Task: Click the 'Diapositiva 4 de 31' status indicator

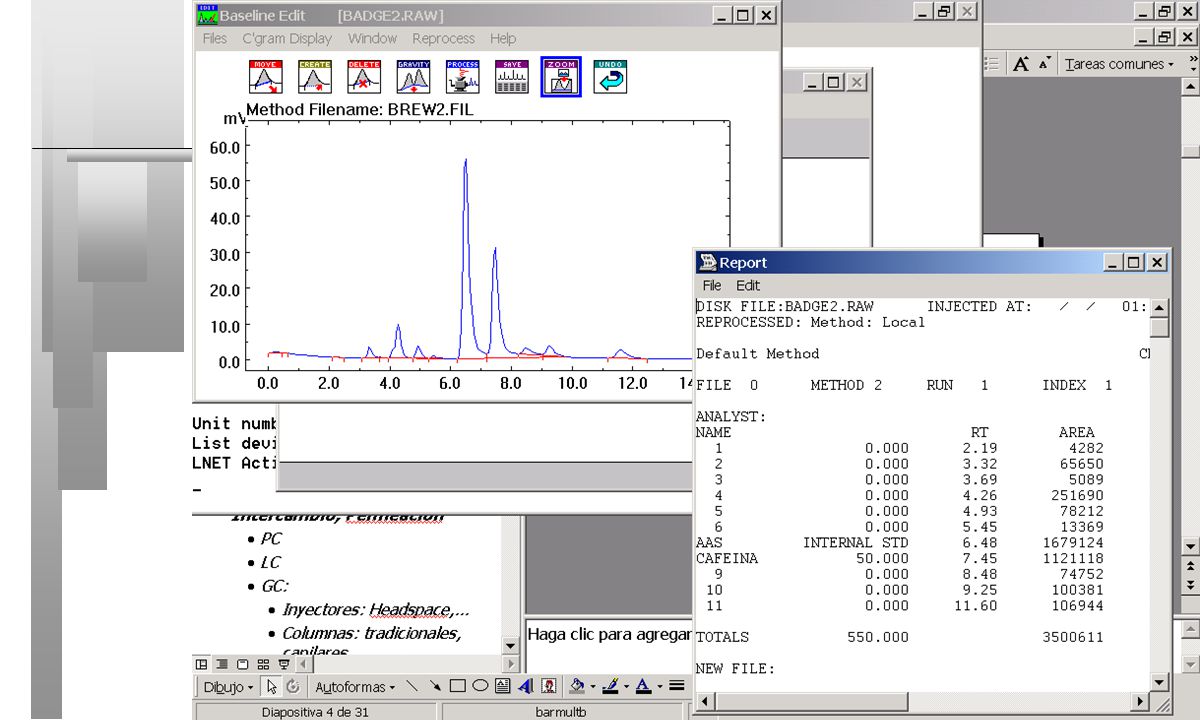Action: coord(315,712)
